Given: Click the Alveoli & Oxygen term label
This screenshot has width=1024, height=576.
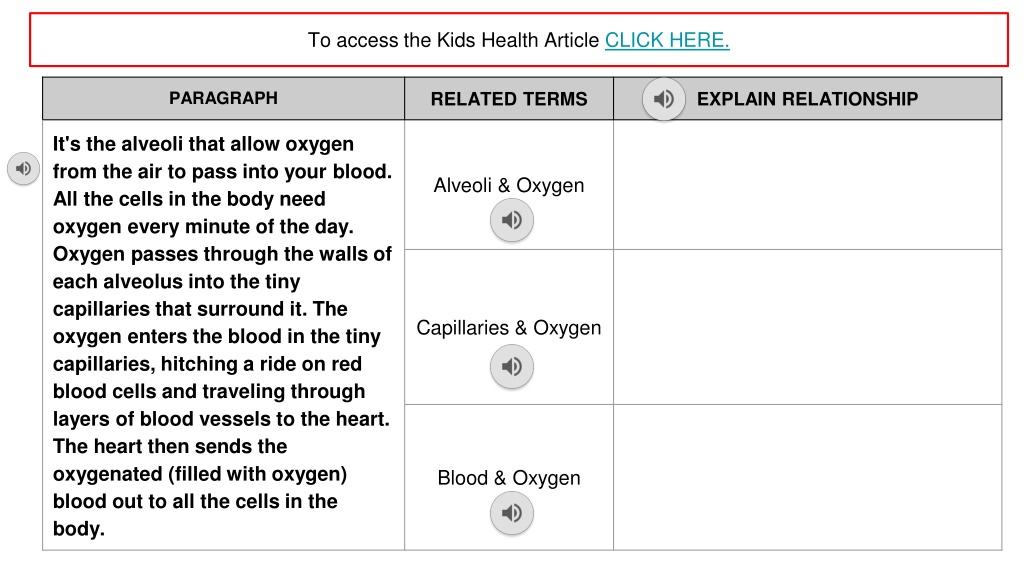Looking at the screenshot, I should tap(509, 185).
